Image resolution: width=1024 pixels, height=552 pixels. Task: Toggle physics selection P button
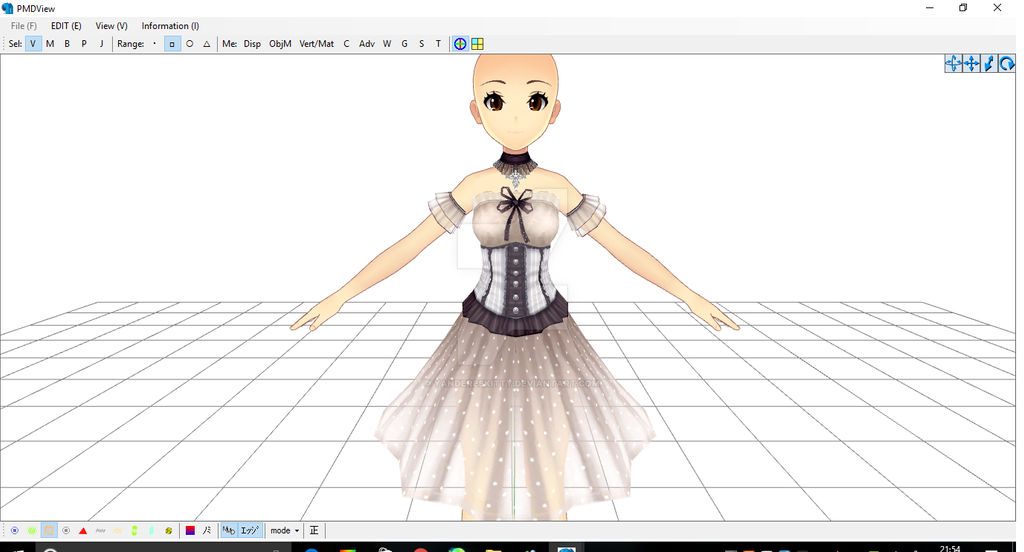[84, 44]
